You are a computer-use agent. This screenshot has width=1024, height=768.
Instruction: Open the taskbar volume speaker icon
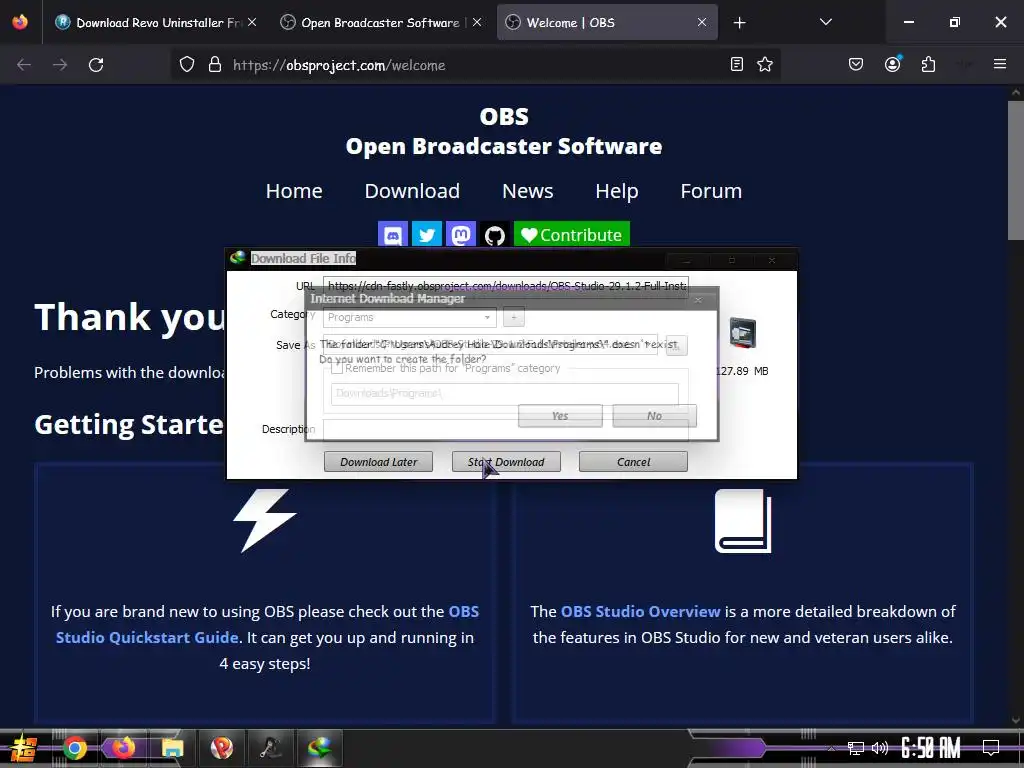pos(880,748)
